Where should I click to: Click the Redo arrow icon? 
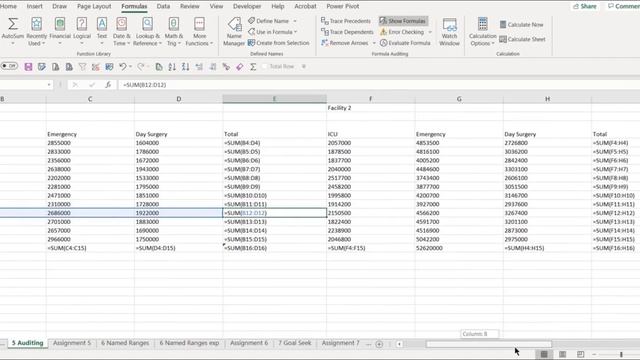coord(141,67)
